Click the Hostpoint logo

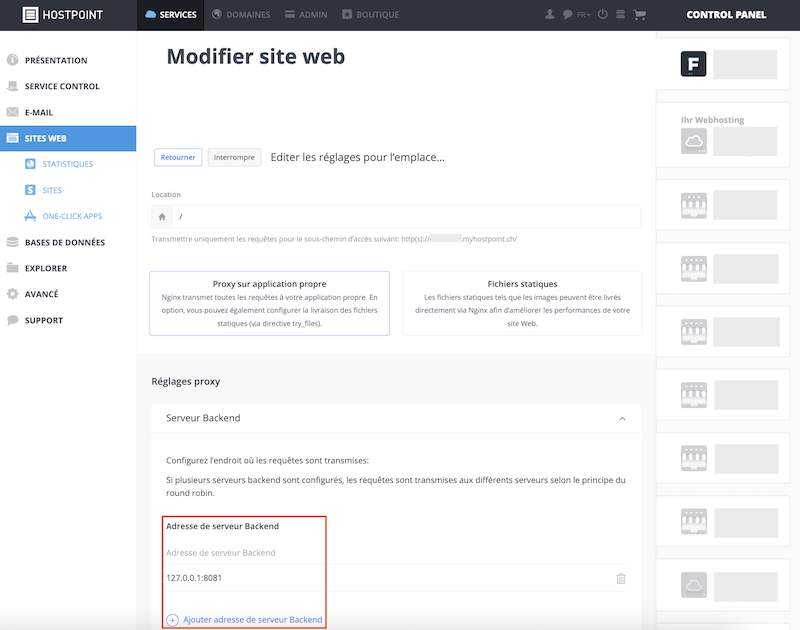[x=63, y=15]
